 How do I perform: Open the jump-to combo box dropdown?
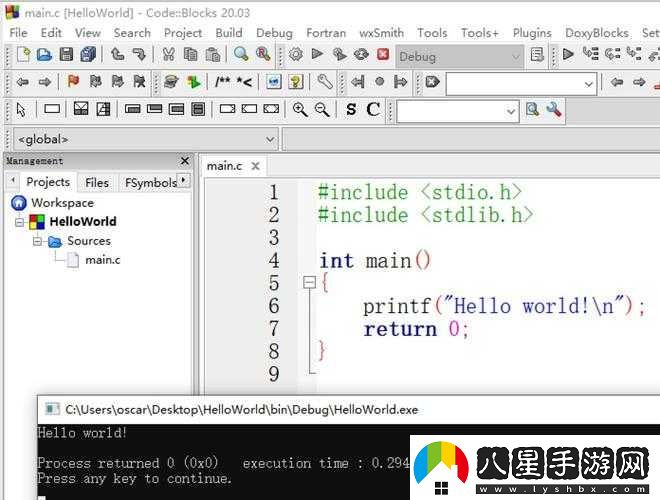click(x=588, y=84)
